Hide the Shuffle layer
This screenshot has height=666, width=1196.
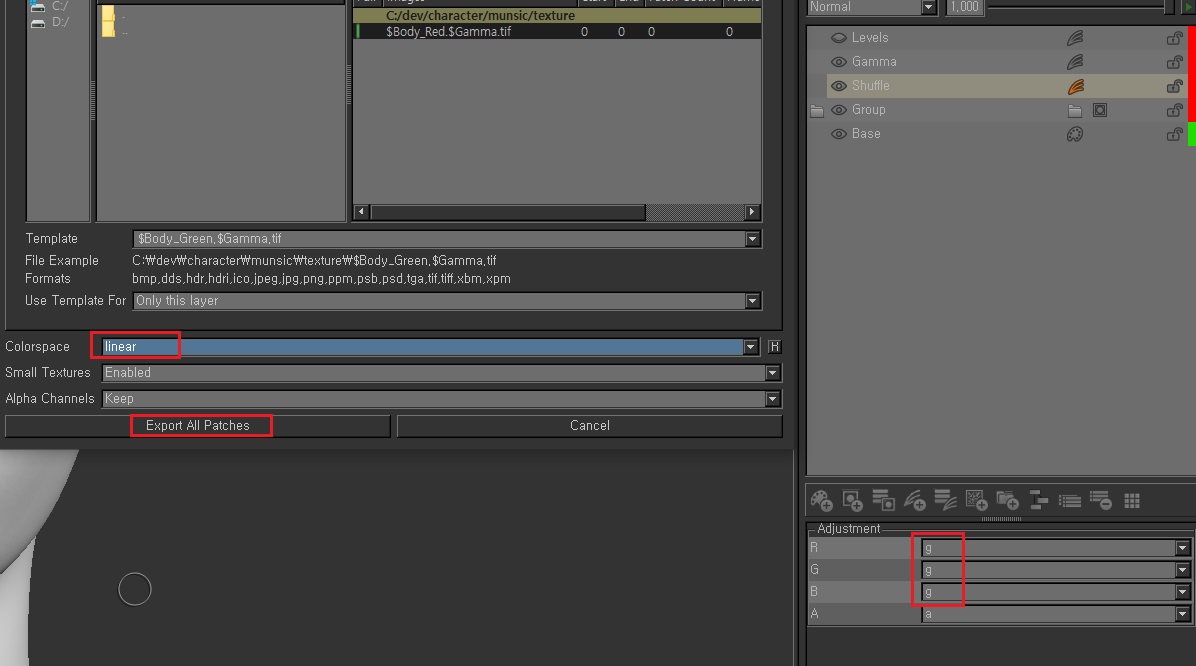click(838, 86)
